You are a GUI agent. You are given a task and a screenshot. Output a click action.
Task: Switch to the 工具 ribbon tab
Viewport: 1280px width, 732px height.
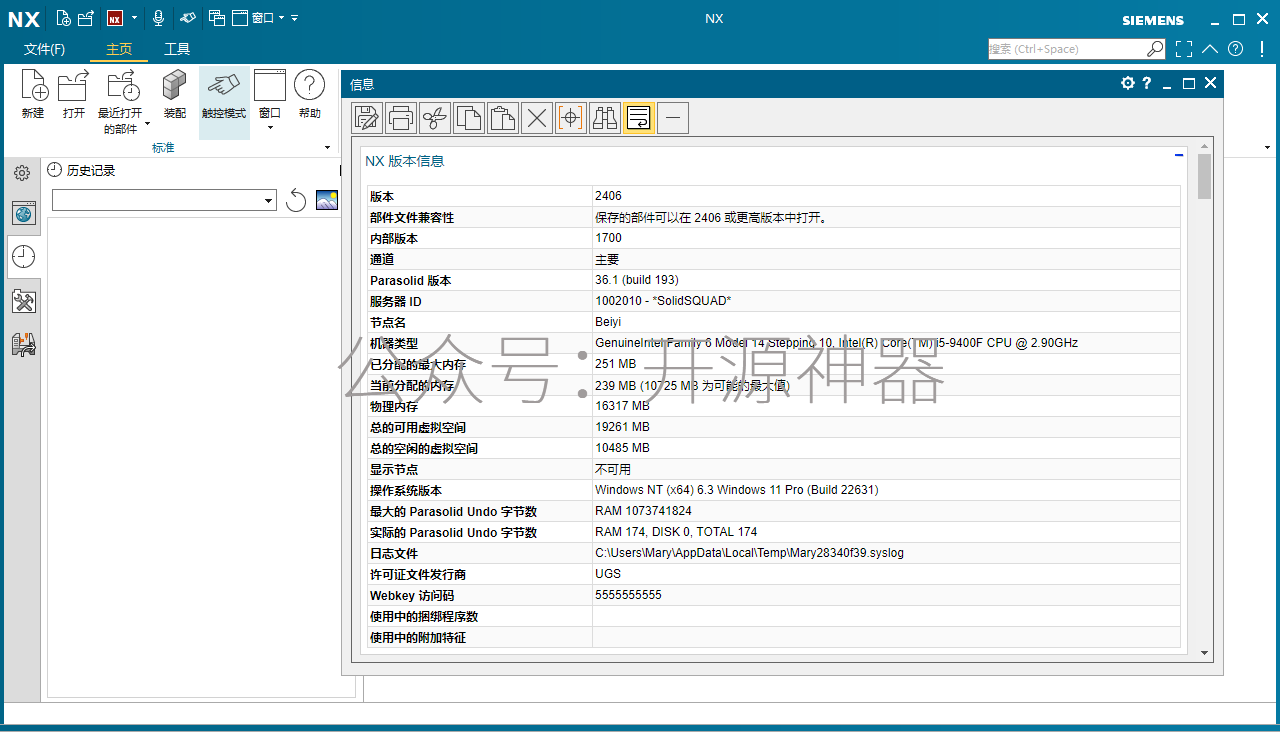point(177,49)
